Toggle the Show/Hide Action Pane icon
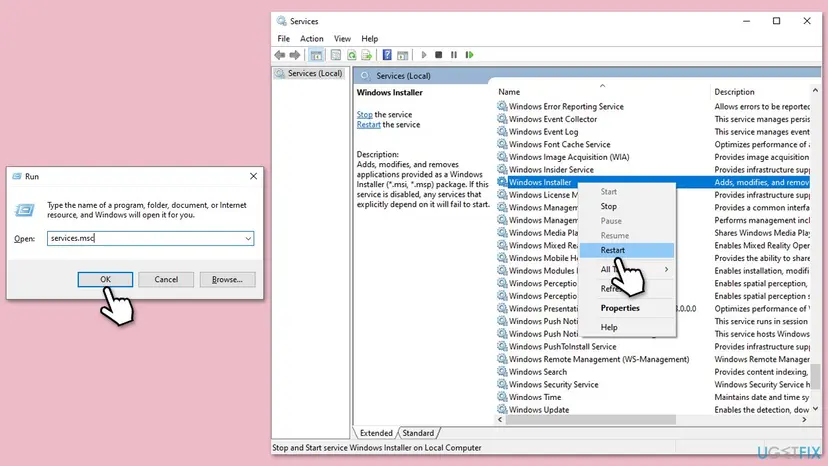This screenshot has width=828, height=466. click(x=402, y=55)
